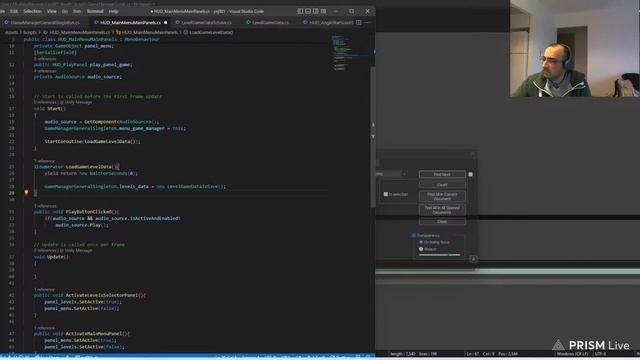Screen dimensions: 640x360
Task: Click Close button in find dialog
Action: click(442, 222)
